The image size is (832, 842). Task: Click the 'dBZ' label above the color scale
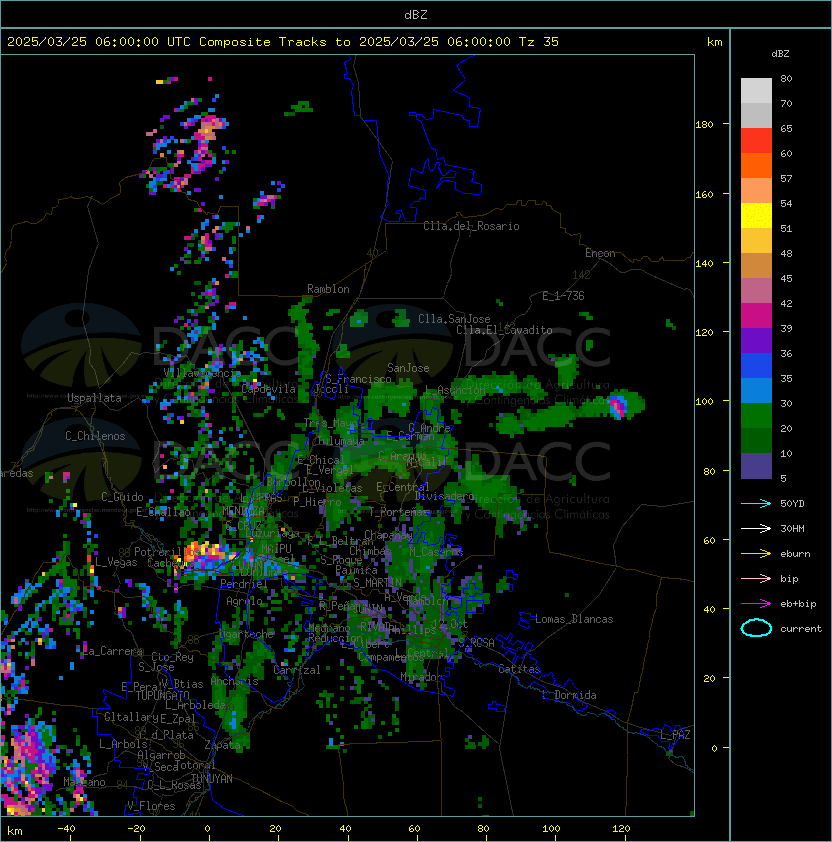tap(780, 54)
